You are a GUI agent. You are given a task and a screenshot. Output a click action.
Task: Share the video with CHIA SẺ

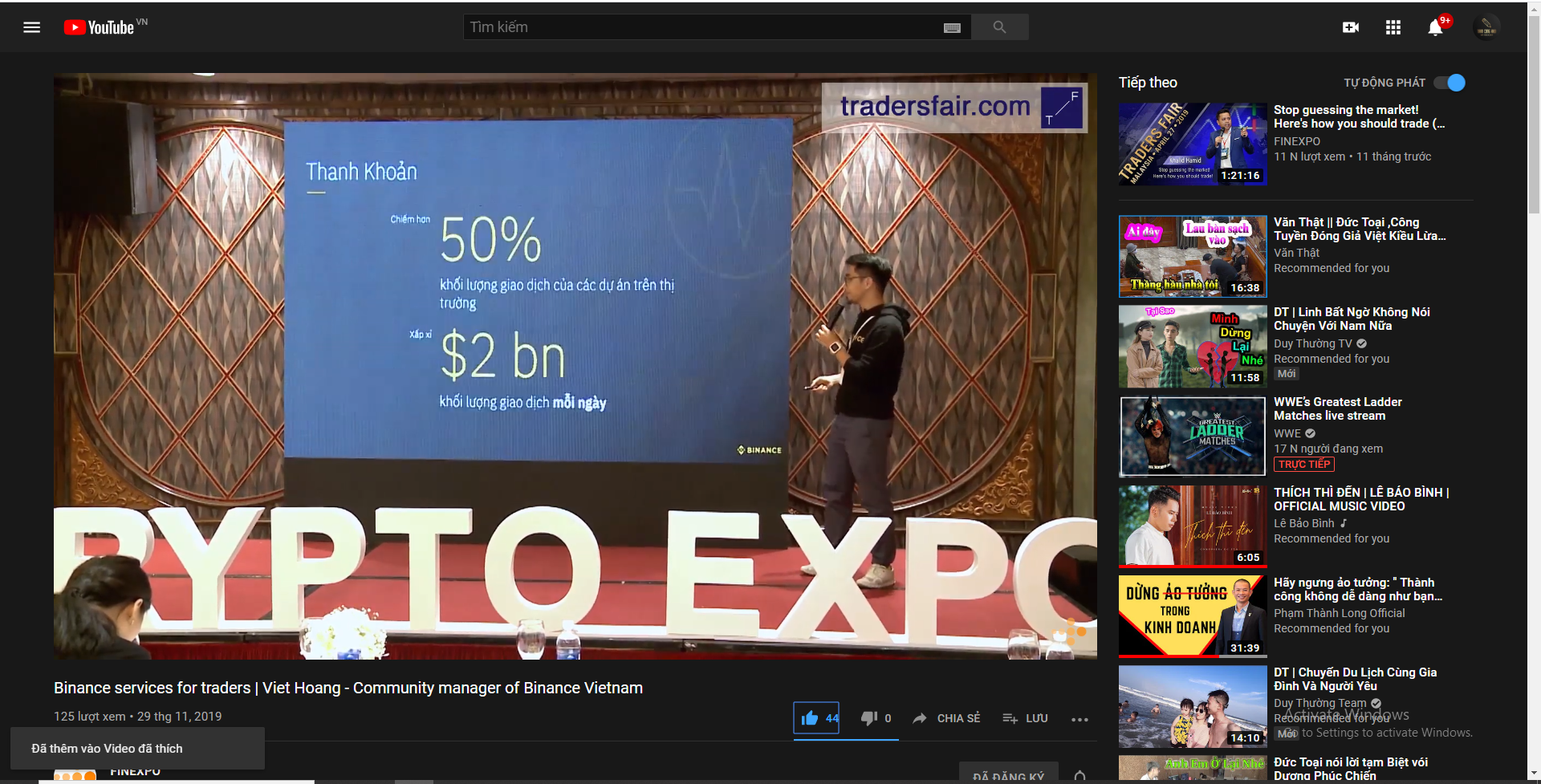[x=946, y=718]
